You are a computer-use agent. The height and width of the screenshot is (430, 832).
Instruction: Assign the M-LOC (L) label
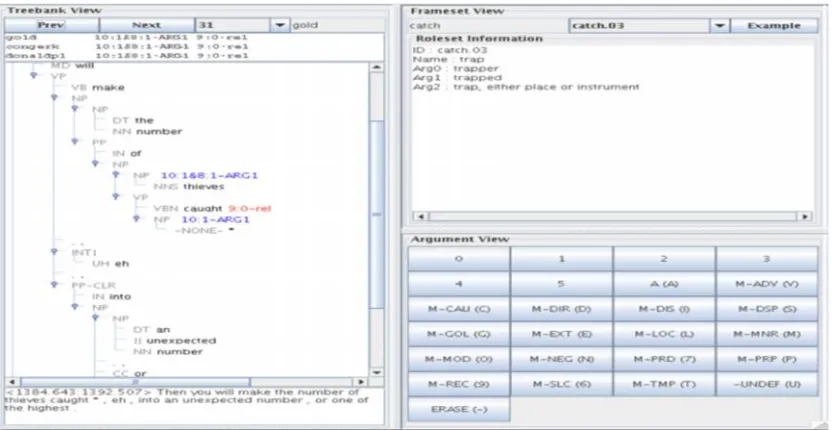click(x=664, y=334)
